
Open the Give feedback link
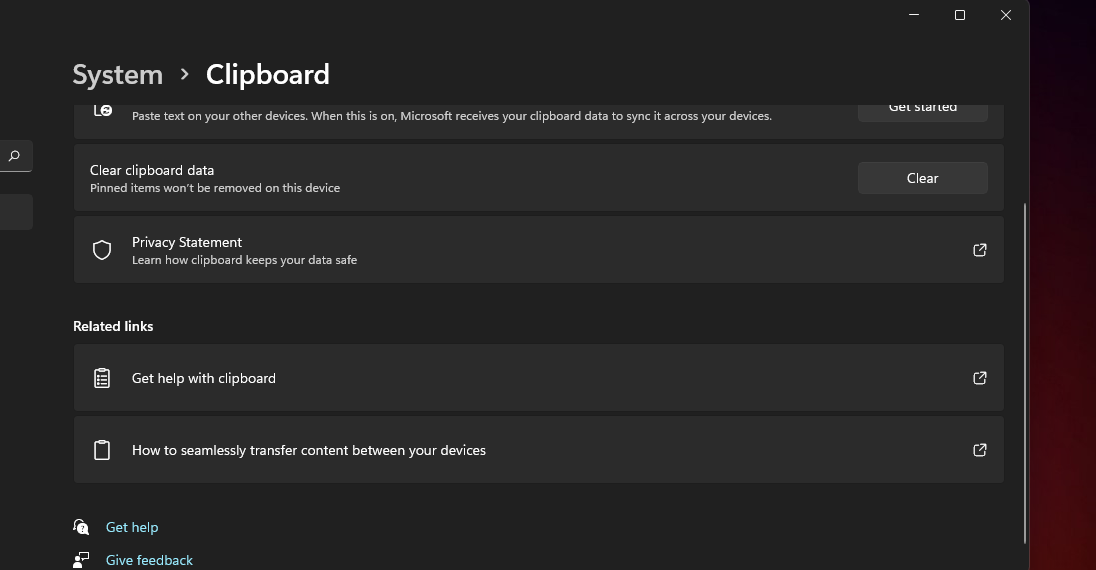(149, 560)
